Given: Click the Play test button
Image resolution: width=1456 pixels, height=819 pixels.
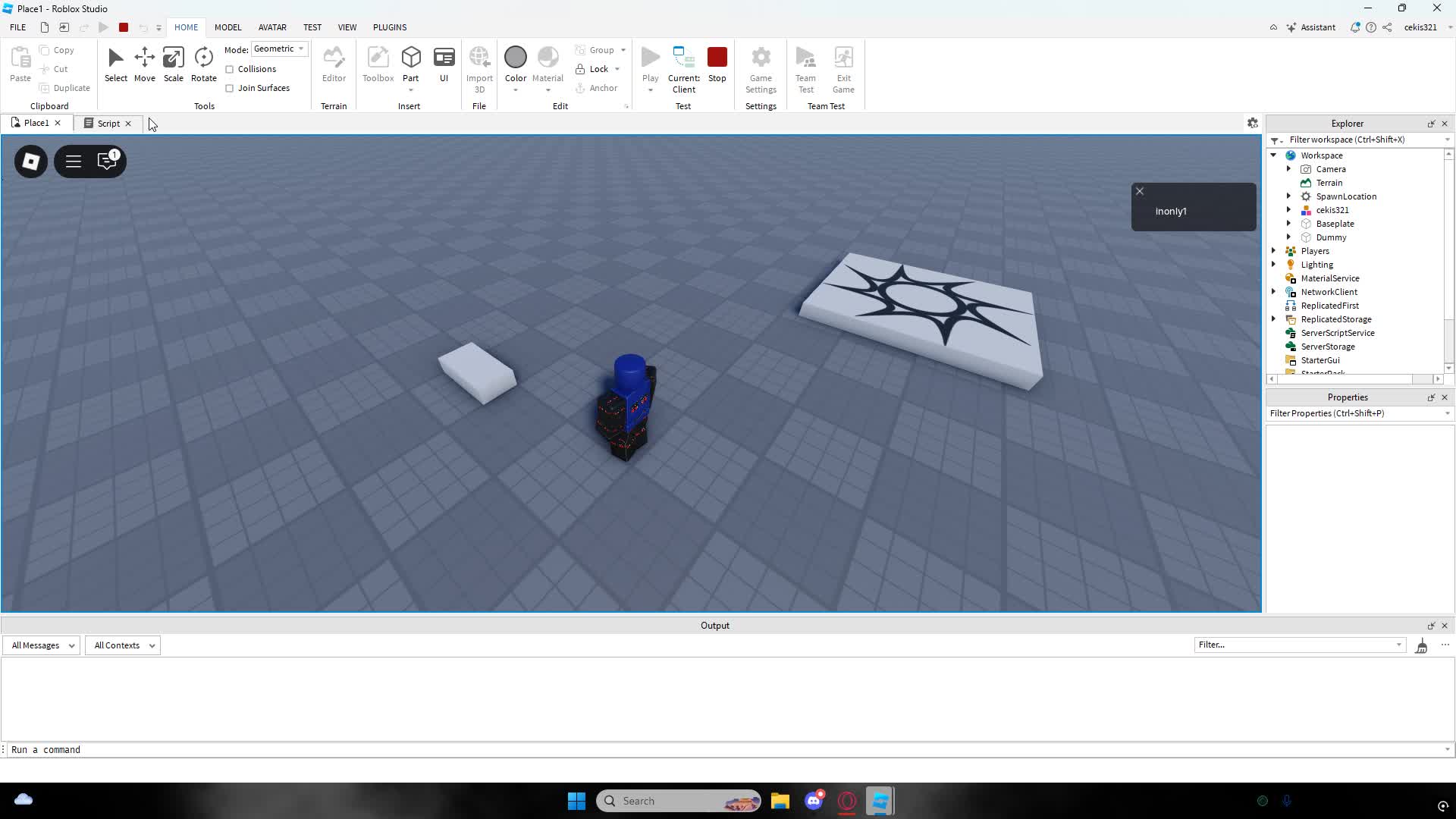Looking at the screenshot, I should click(651, 64).
